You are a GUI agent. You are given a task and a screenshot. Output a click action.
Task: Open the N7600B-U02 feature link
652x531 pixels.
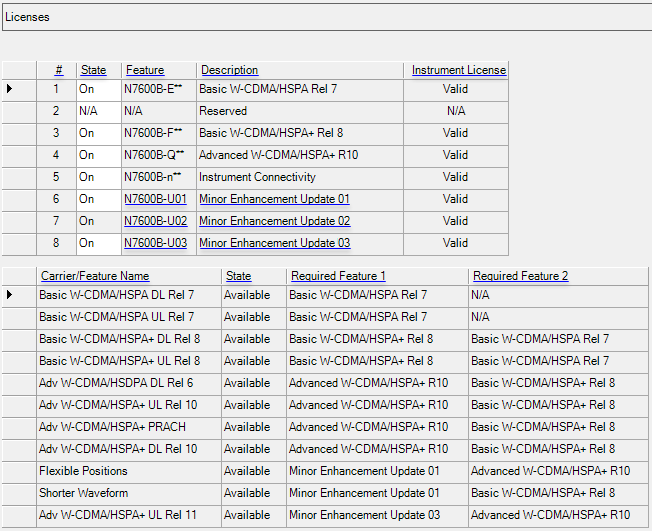point(156,221)
